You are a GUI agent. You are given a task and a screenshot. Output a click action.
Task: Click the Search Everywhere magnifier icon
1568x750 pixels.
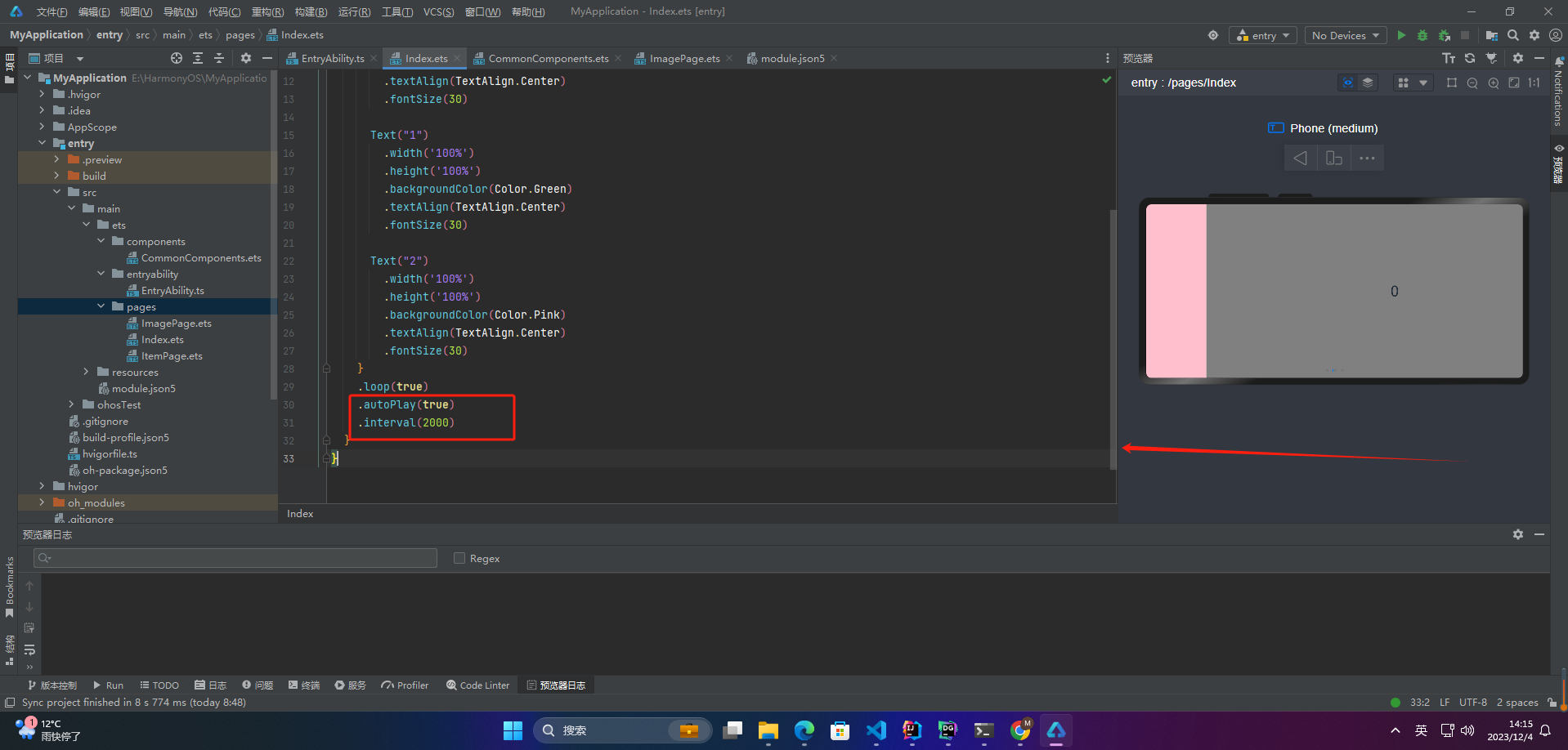click(x=1513, y=35)
